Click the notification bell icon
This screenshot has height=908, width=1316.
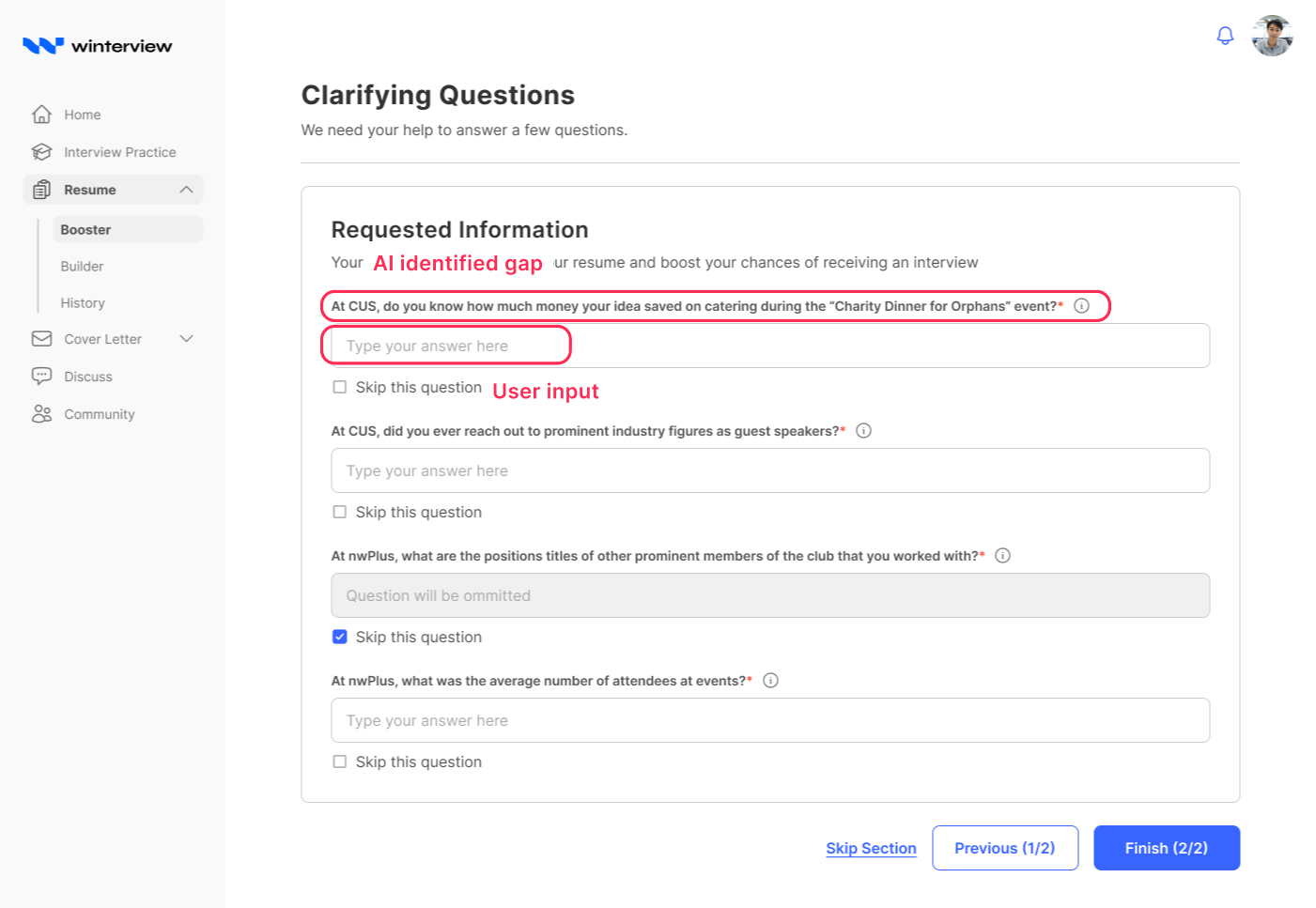pos(1225,36)
